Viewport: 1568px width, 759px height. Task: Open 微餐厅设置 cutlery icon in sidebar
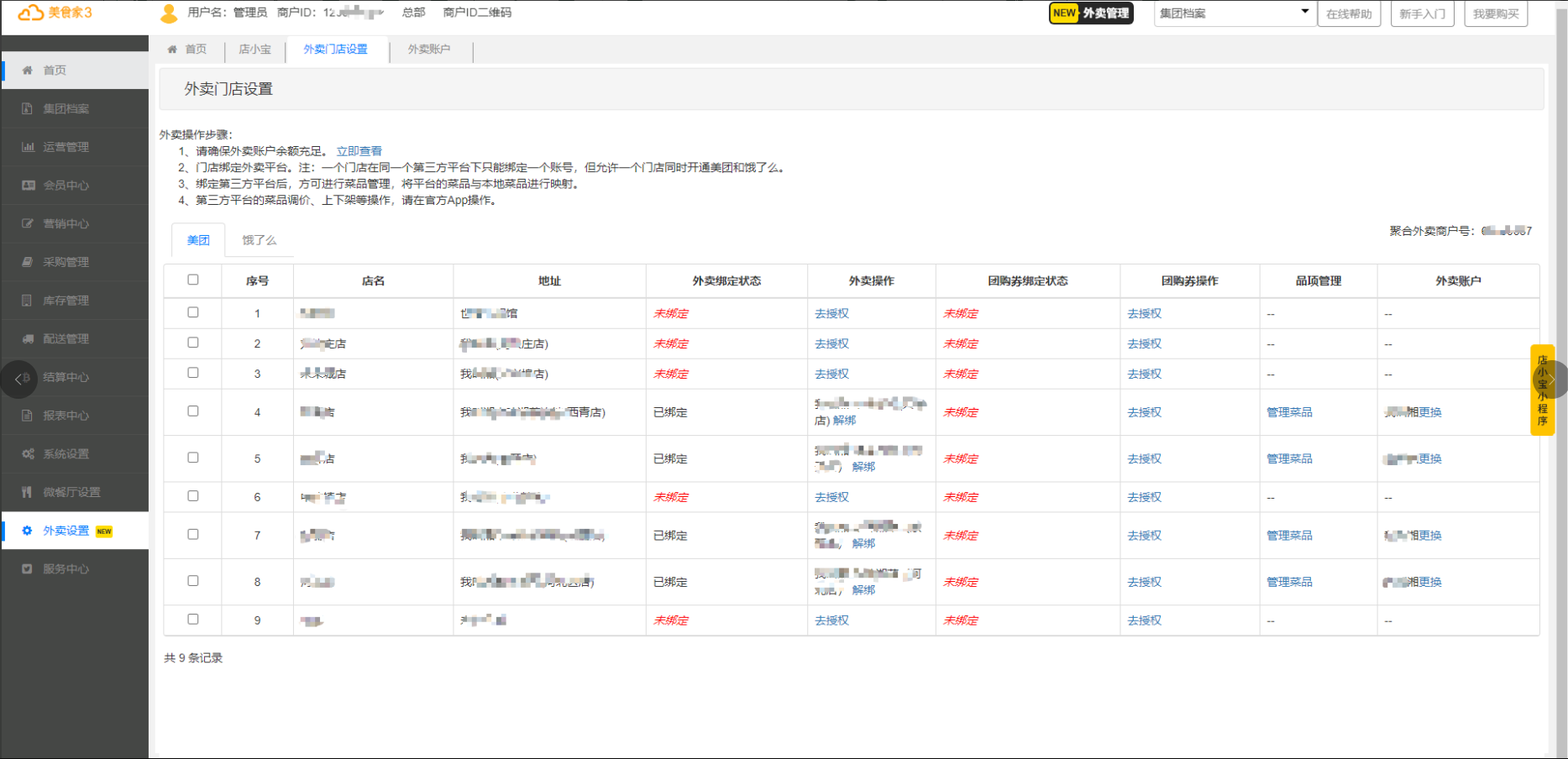pyautogui.click(x=28, y=492)
